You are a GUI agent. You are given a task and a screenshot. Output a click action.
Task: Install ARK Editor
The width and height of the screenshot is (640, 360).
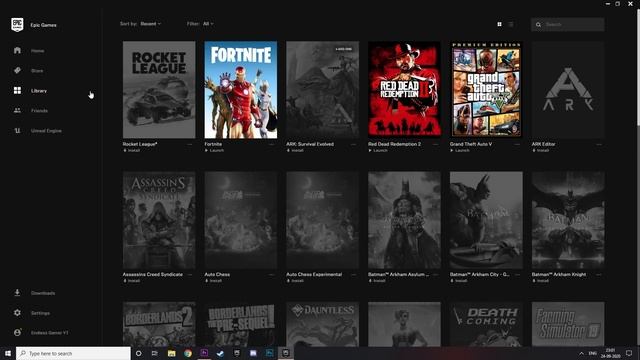click(541, 151)
